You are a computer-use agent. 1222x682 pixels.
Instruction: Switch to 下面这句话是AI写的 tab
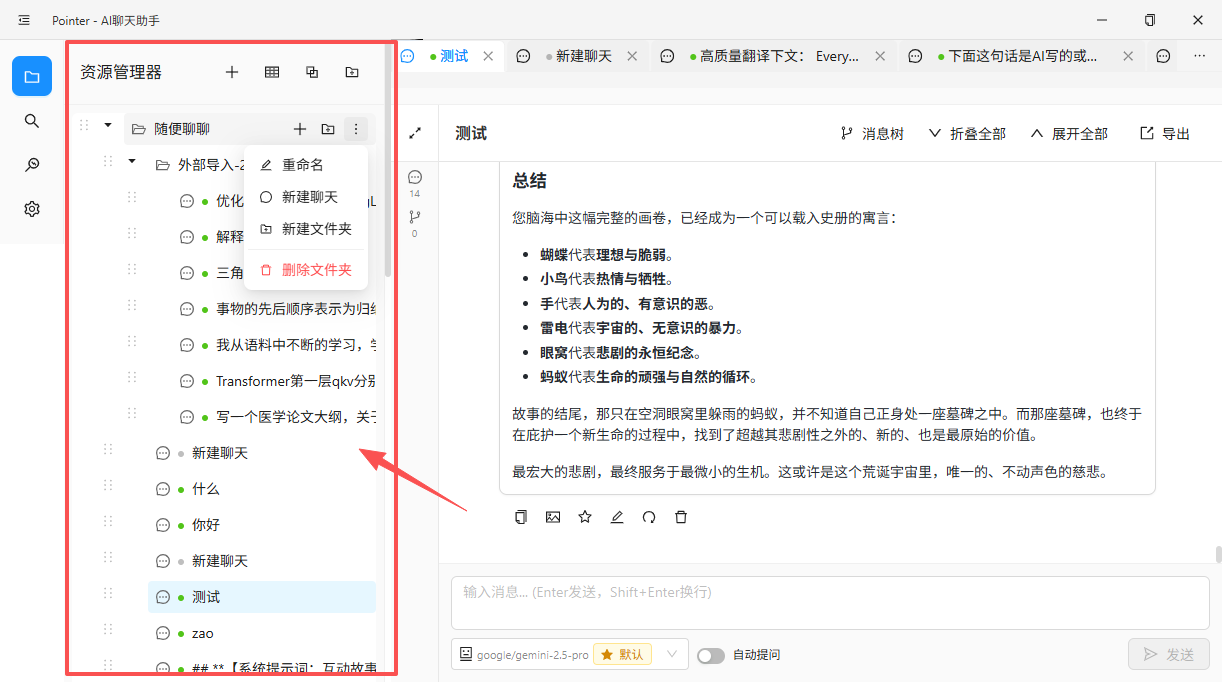tap(1020, 56)
